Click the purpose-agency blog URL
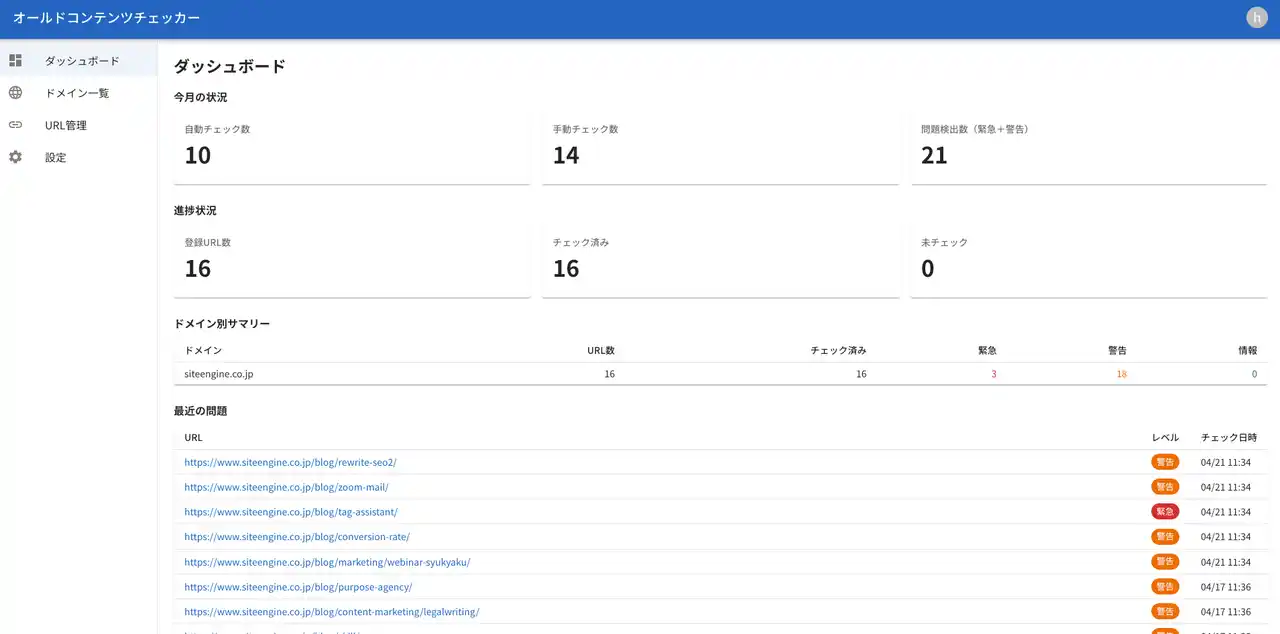Viewport: 1280px width, 634px height. 297,586
